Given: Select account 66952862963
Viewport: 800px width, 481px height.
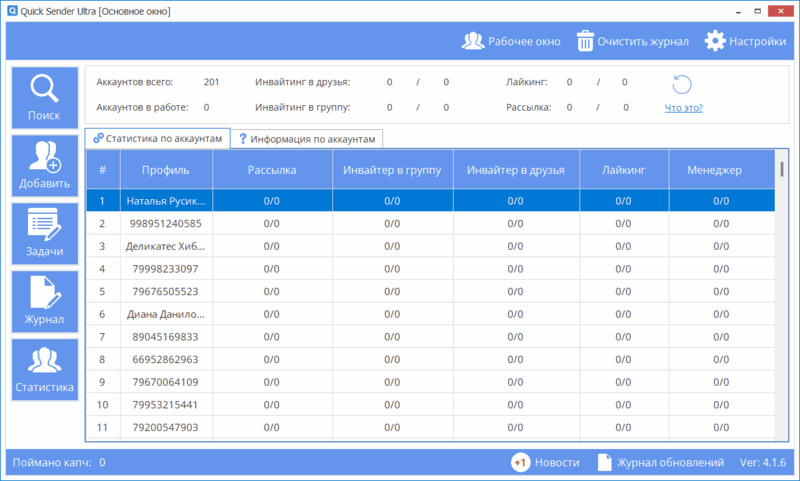Looking at the screenshot, I should pyautogui.click(x=166, y=360).
